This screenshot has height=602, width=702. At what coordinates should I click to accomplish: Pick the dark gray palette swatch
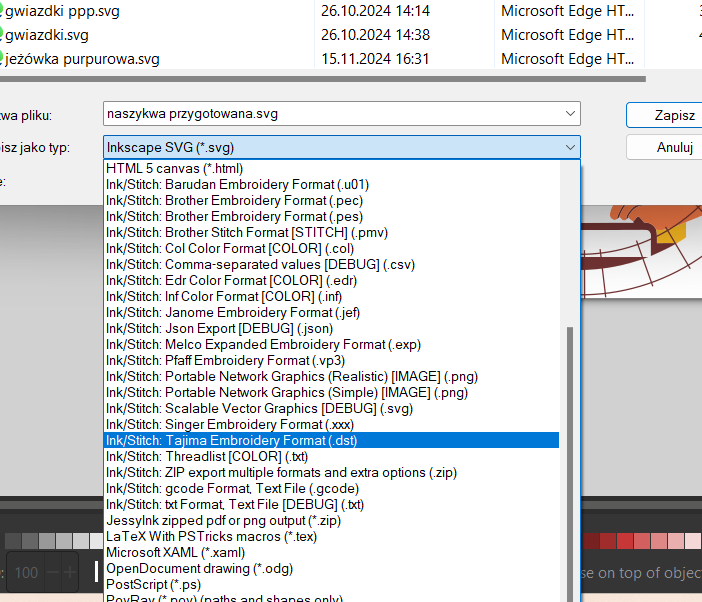(x=13, y=541)
